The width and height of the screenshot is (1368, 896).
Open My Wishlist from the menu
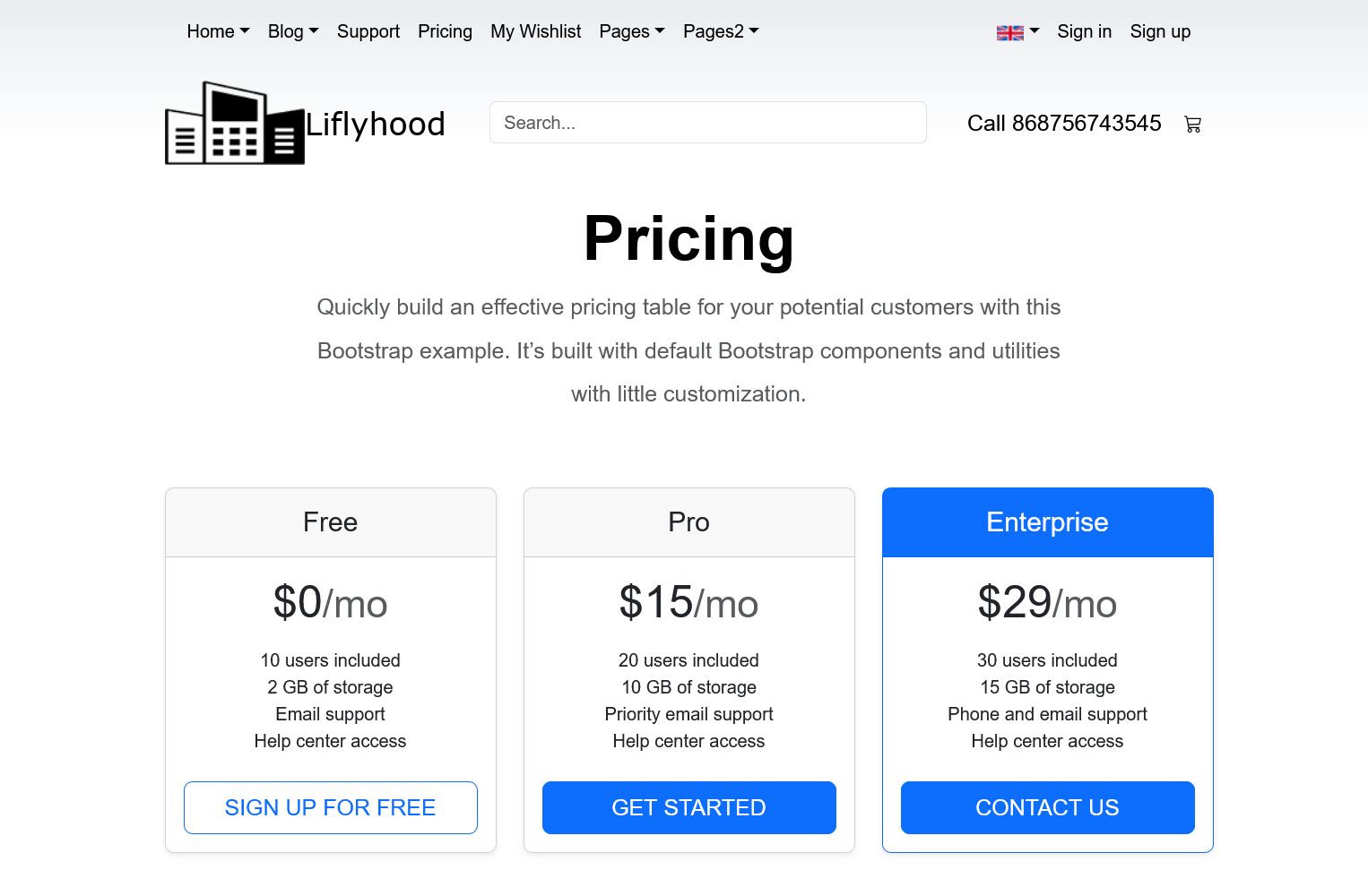tap(536, 31)
